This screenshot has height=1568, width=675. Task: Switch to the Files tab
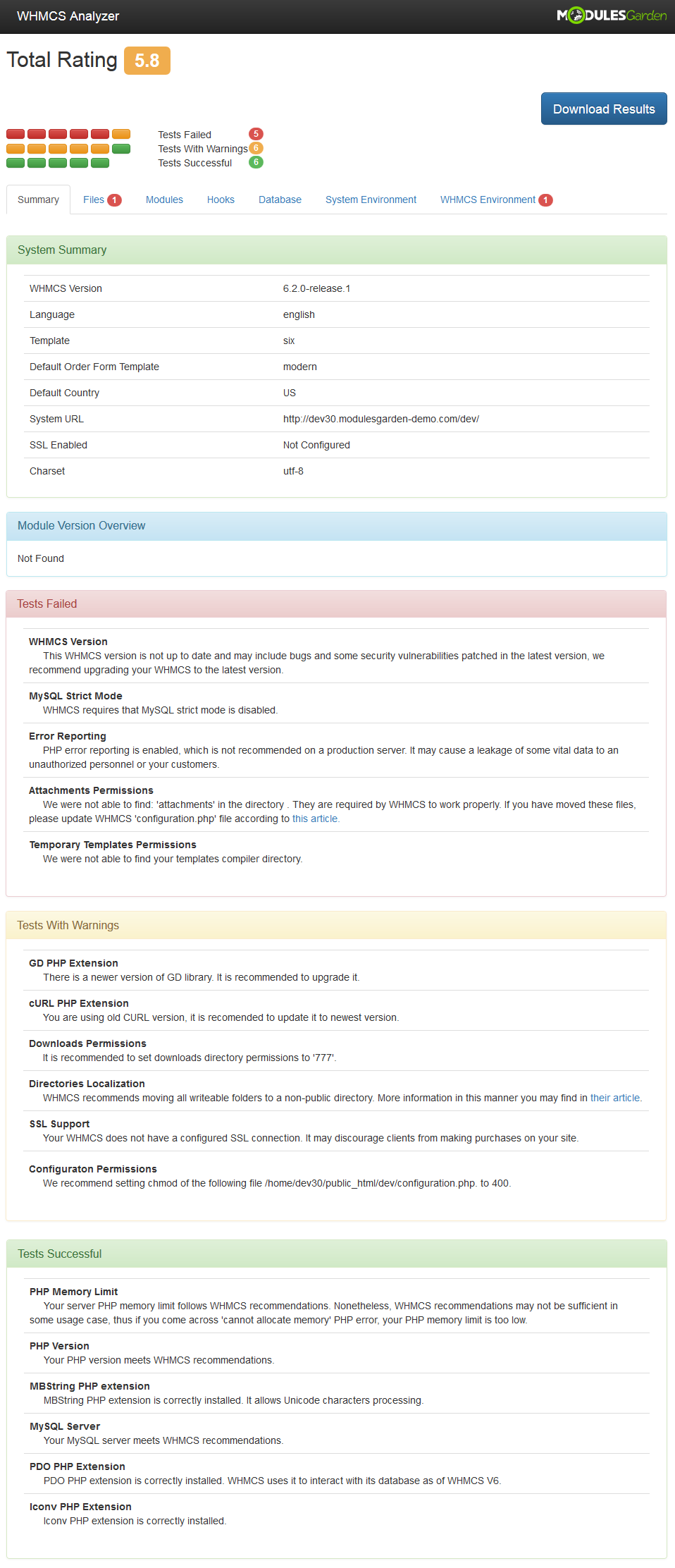click(x=102, y=200)
